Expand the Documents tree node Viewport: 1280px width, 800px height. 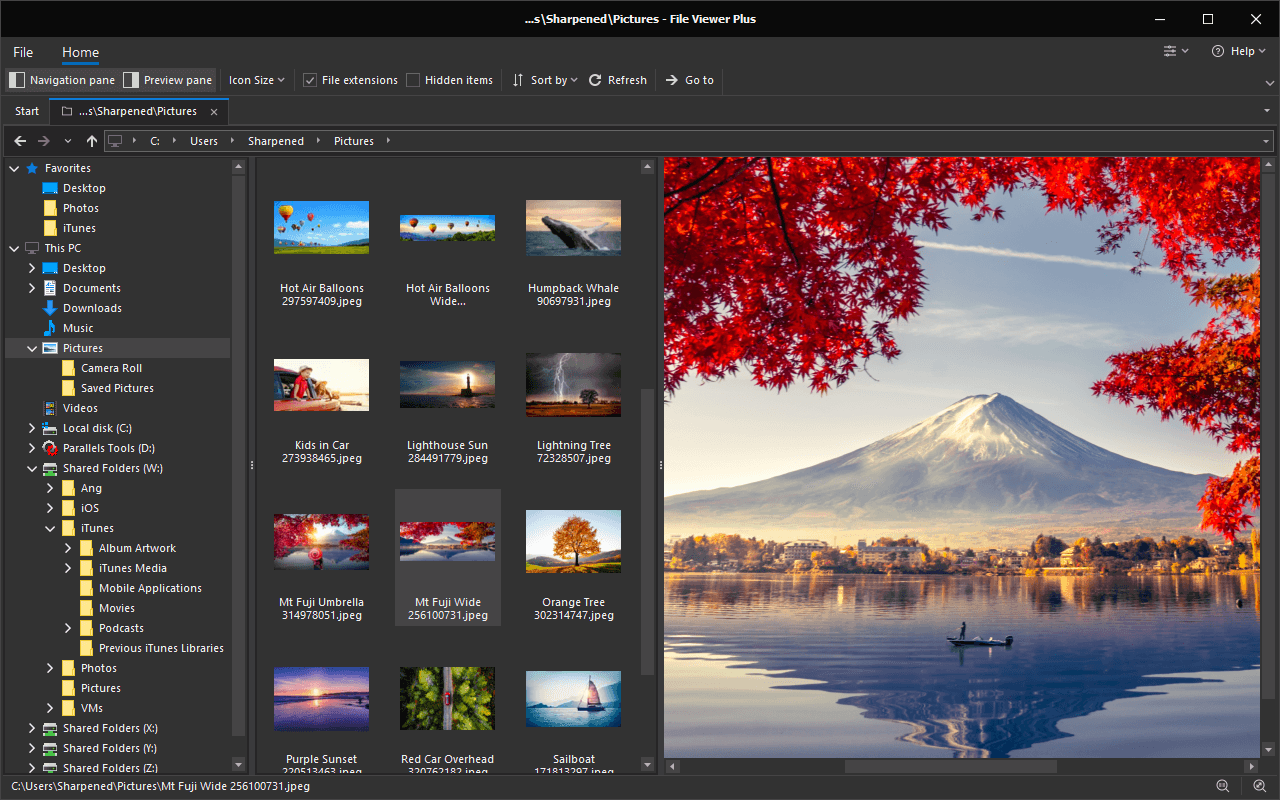coord(32,288)
